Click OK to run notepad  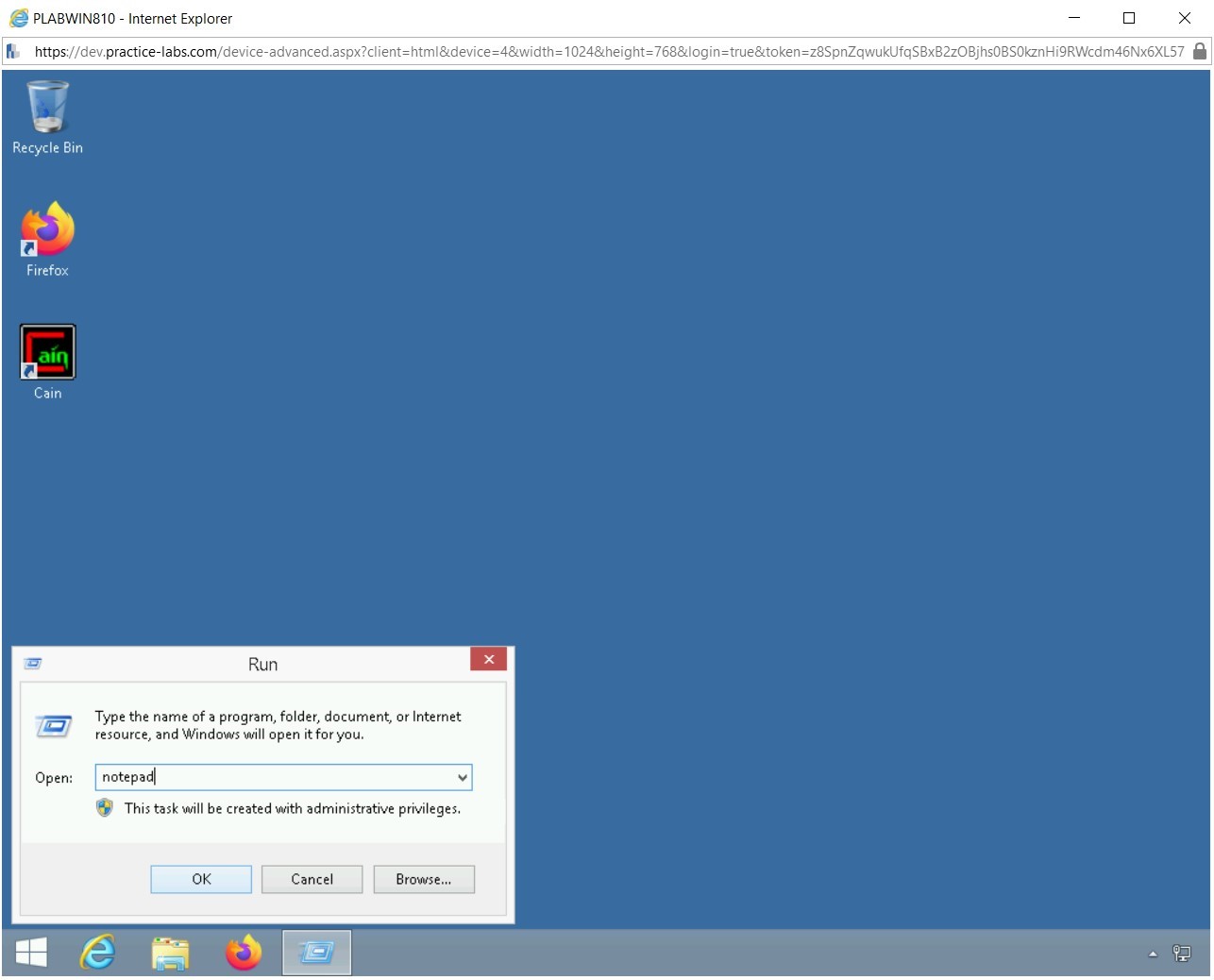pyautogui.click(x=200, y=879)
